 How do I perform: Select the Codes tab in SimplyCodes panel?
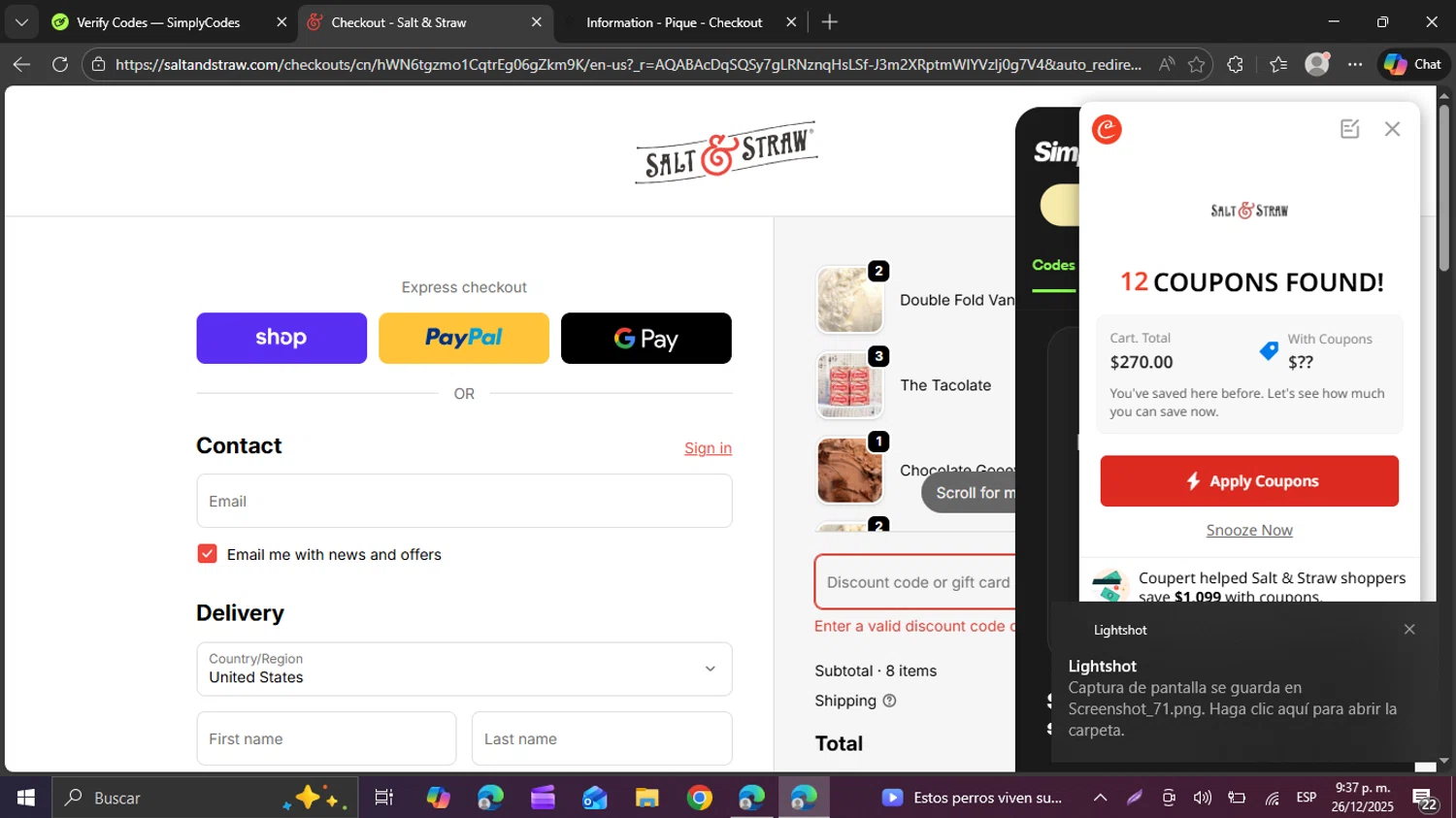pyautogui.click(x=1053, y=265)
